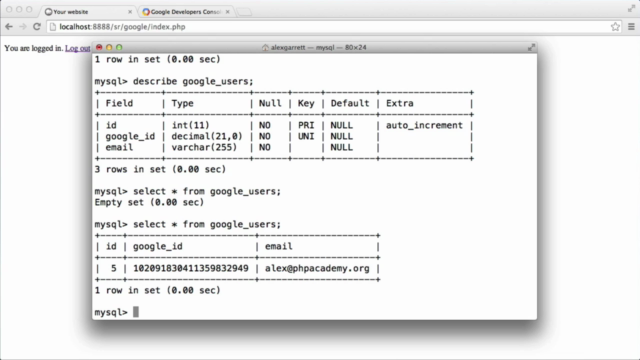This screenshot has height=360, width=640.
Task: Close the Google Developers Console tab
Action: (227, 12)
